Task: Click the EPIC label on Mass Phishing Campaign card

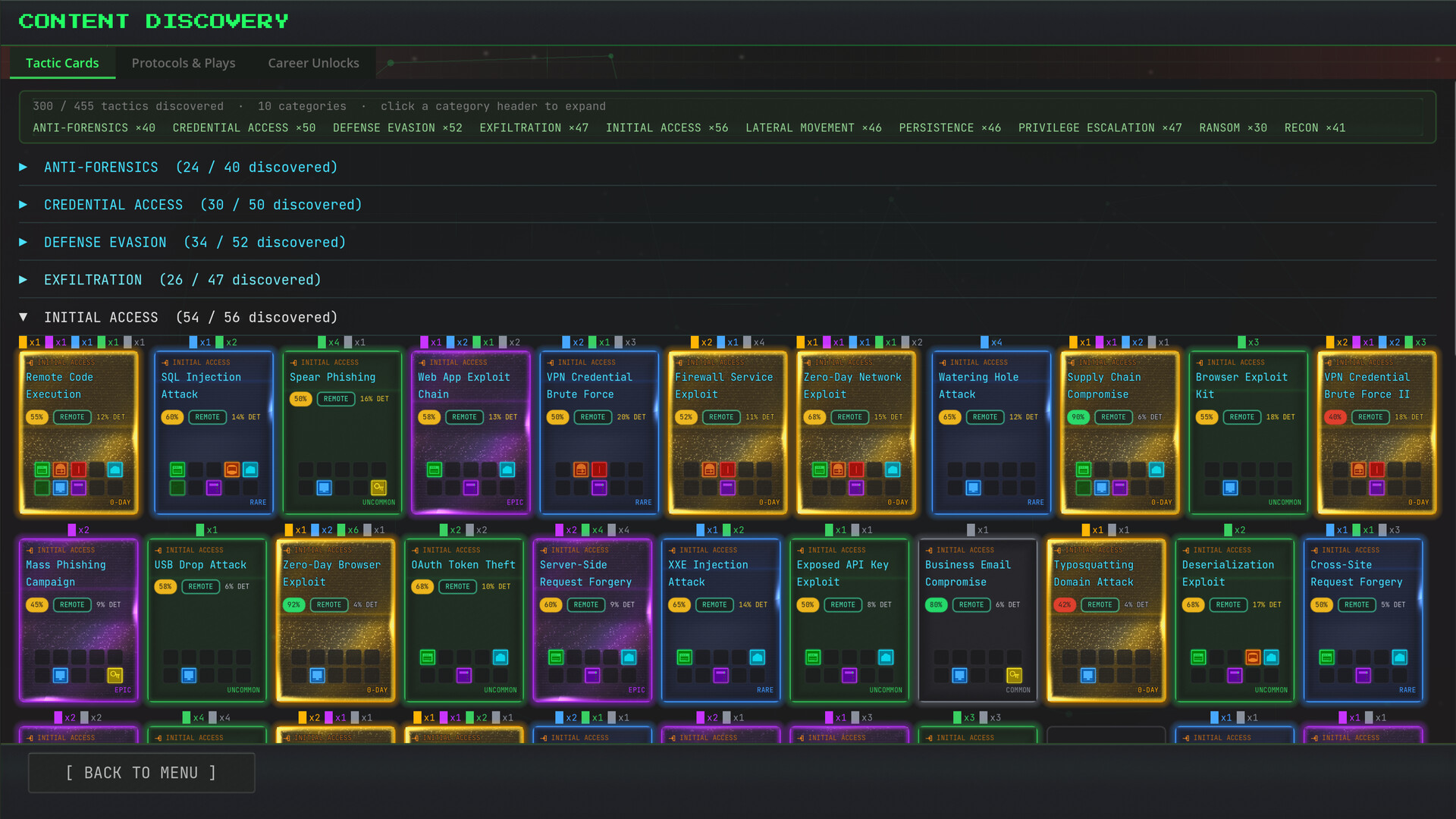Action: click(x=123, y=690)
